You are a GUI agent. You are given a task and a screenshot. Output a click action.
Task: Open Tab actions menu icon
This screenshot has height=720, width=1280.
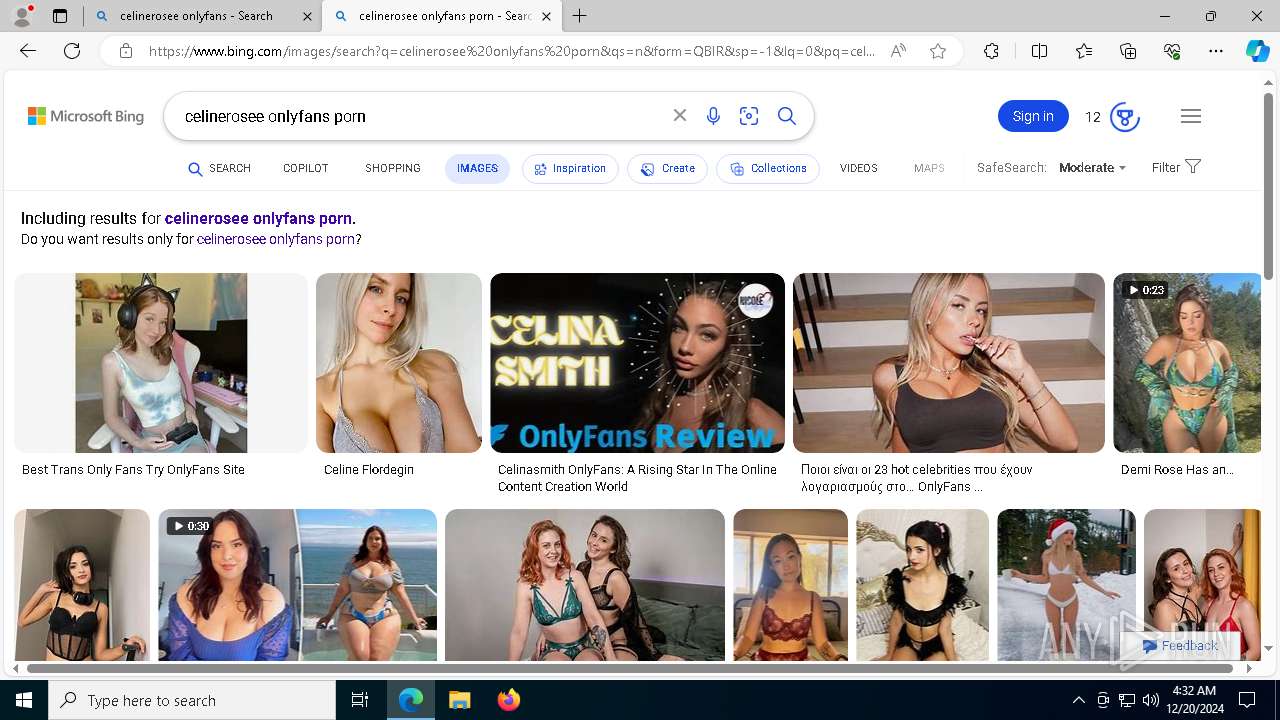pyautogui.click(x=60, y=16)
